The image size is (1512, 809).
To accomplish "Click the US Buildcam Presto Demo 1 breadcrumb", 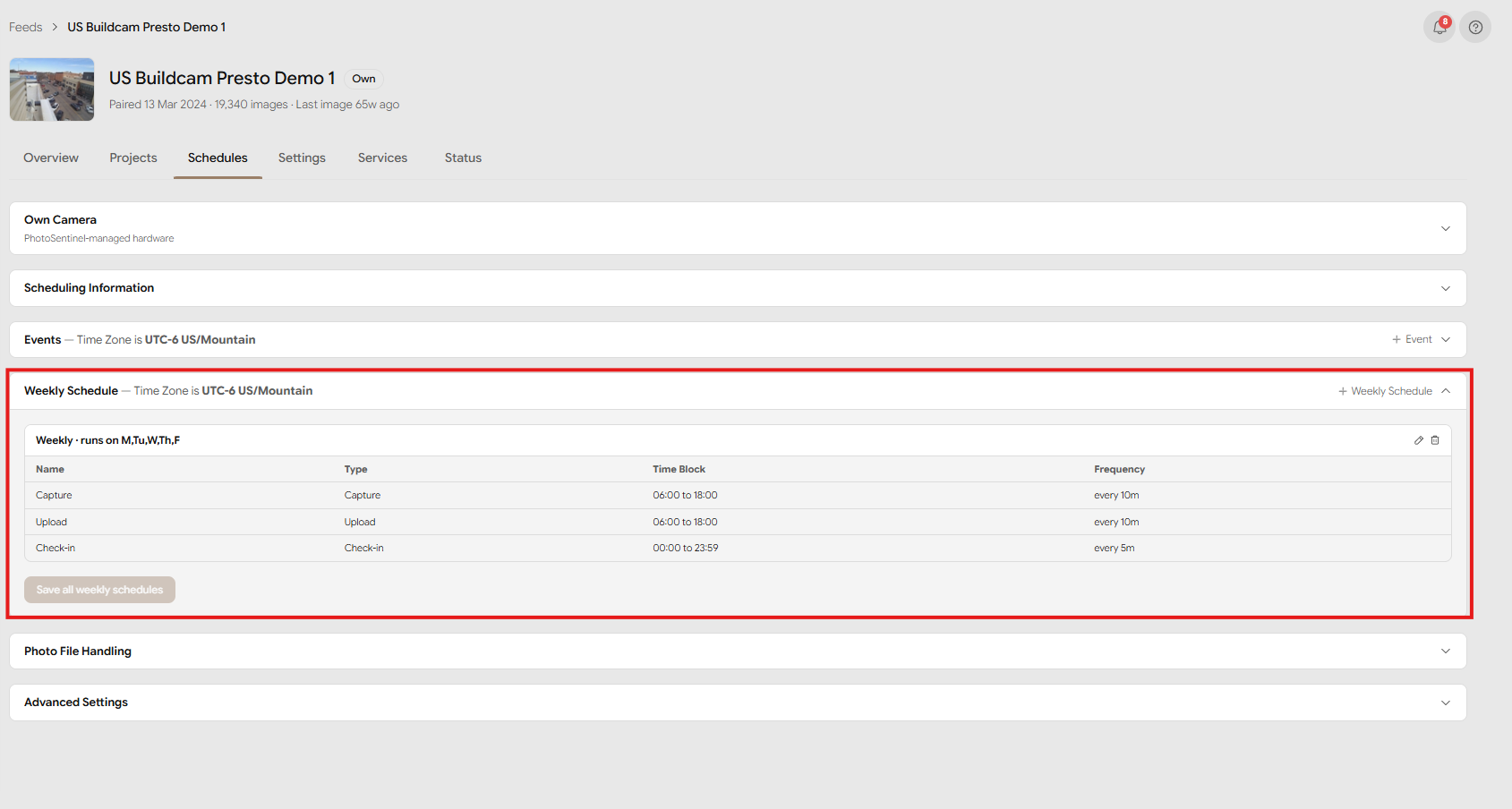I will pyautogui.click(x=147, y=27).
